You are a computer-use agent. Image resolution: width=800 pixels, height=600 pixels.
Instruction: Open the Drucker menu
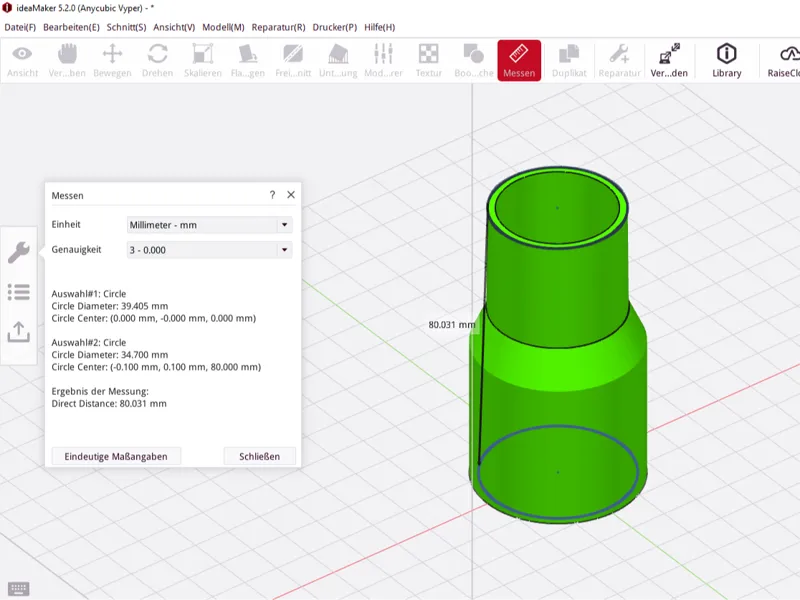click(x=335, y=27)
